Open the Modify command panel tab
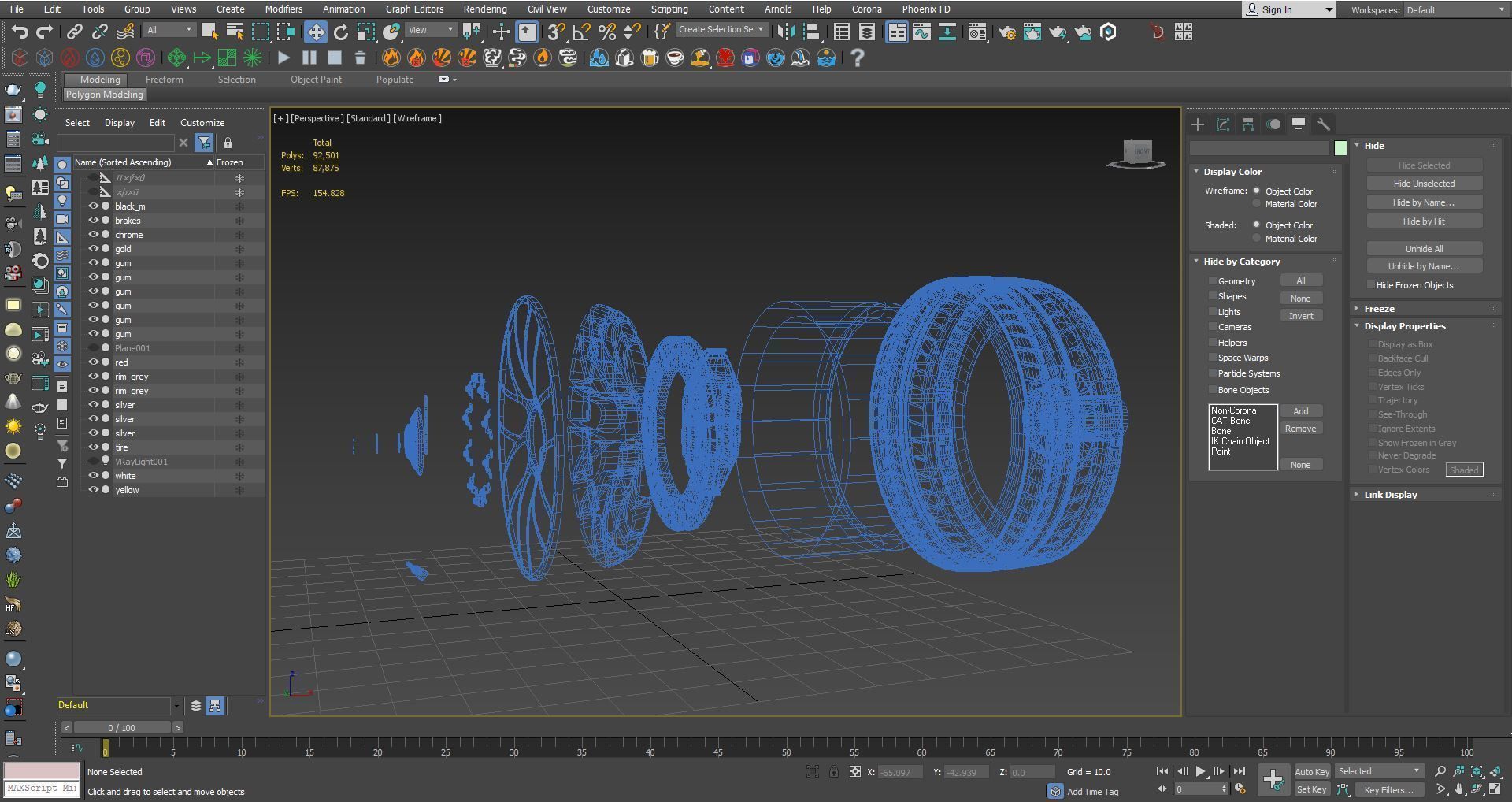The height and width of the screenshot is (802, 1512). point(1223,124)
